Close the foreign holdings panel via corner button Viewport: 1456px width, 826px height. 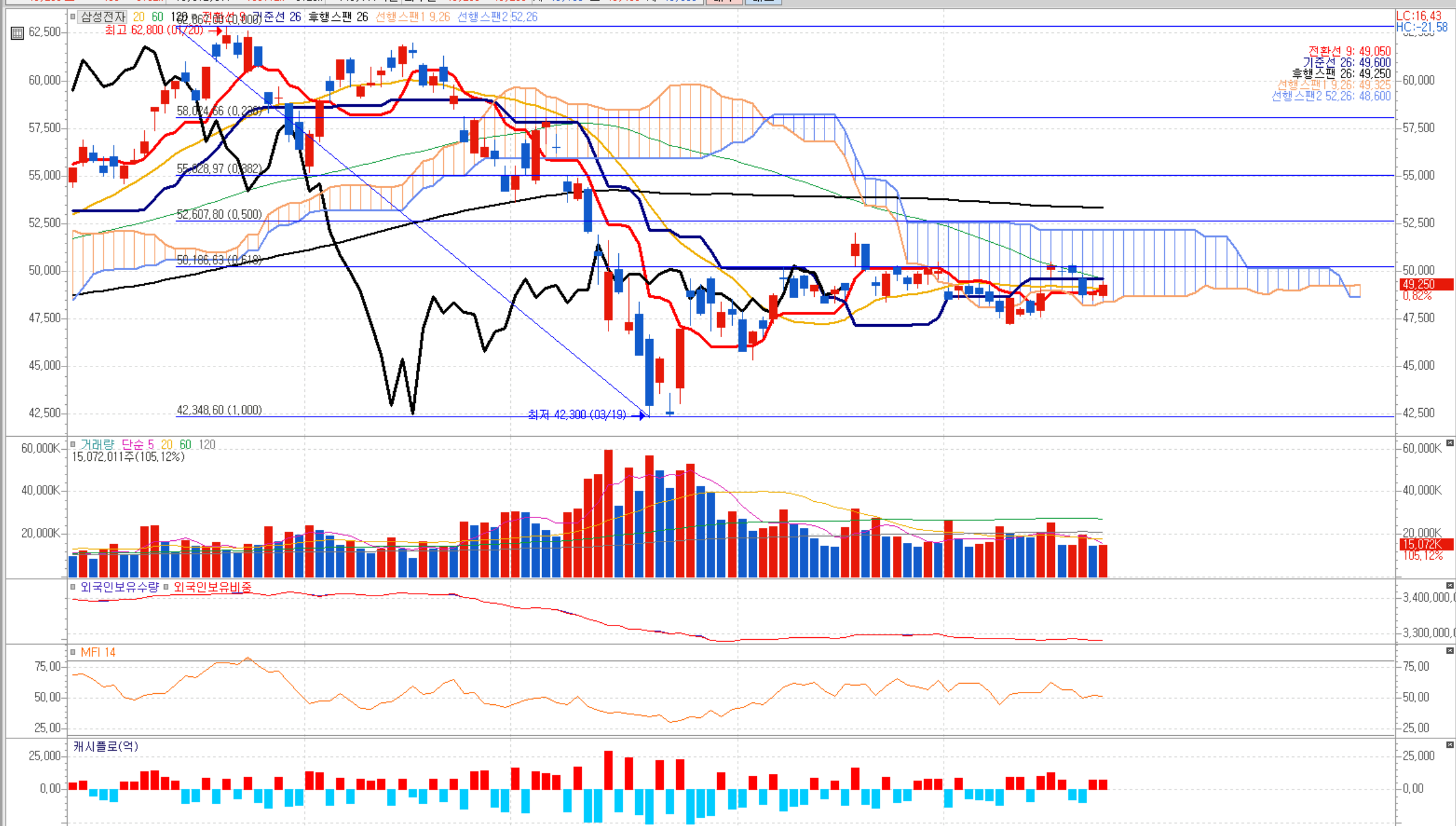(1450, 586)
